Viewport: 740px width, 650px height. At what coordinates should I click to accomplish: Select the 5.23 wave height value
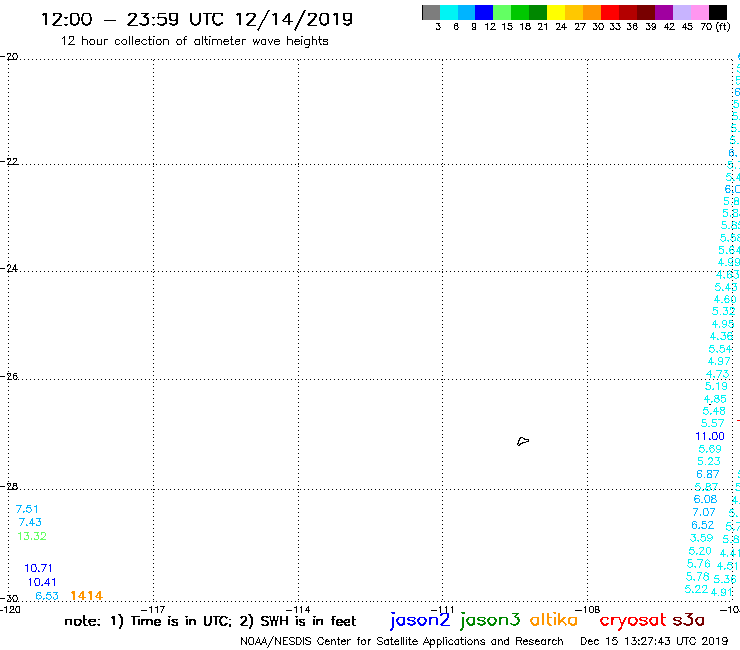point(709,461)
